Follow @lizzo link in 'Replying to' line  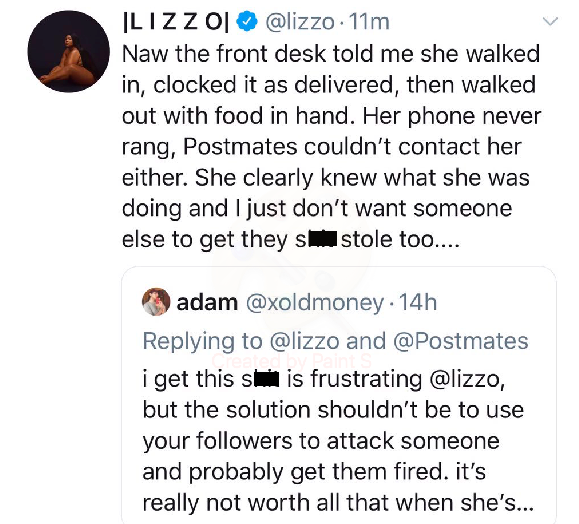[x=305, y=341]
